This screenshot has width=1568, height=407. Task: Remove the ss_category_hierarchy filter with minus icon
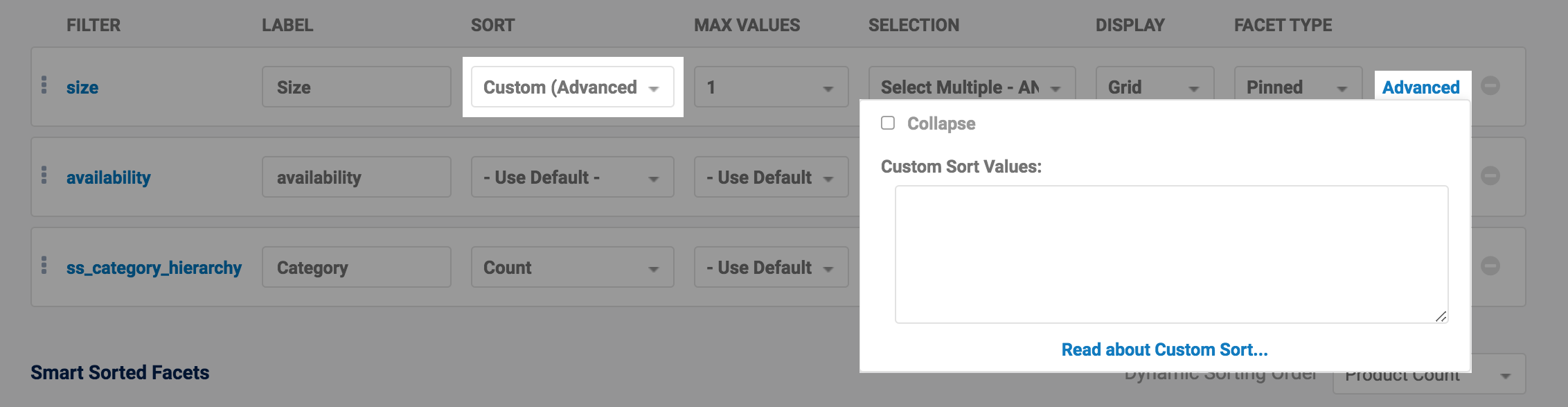[1490, 266]
